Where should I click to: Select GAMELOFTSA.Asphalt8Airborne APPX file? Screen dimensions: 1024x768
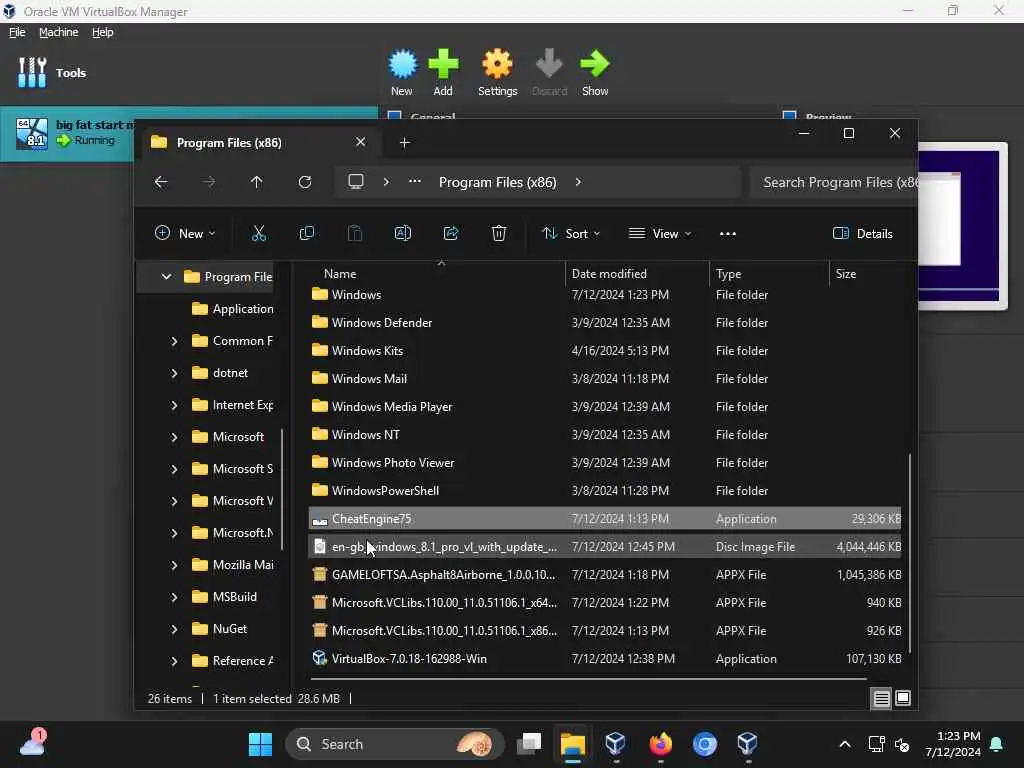tap(605, 575)
